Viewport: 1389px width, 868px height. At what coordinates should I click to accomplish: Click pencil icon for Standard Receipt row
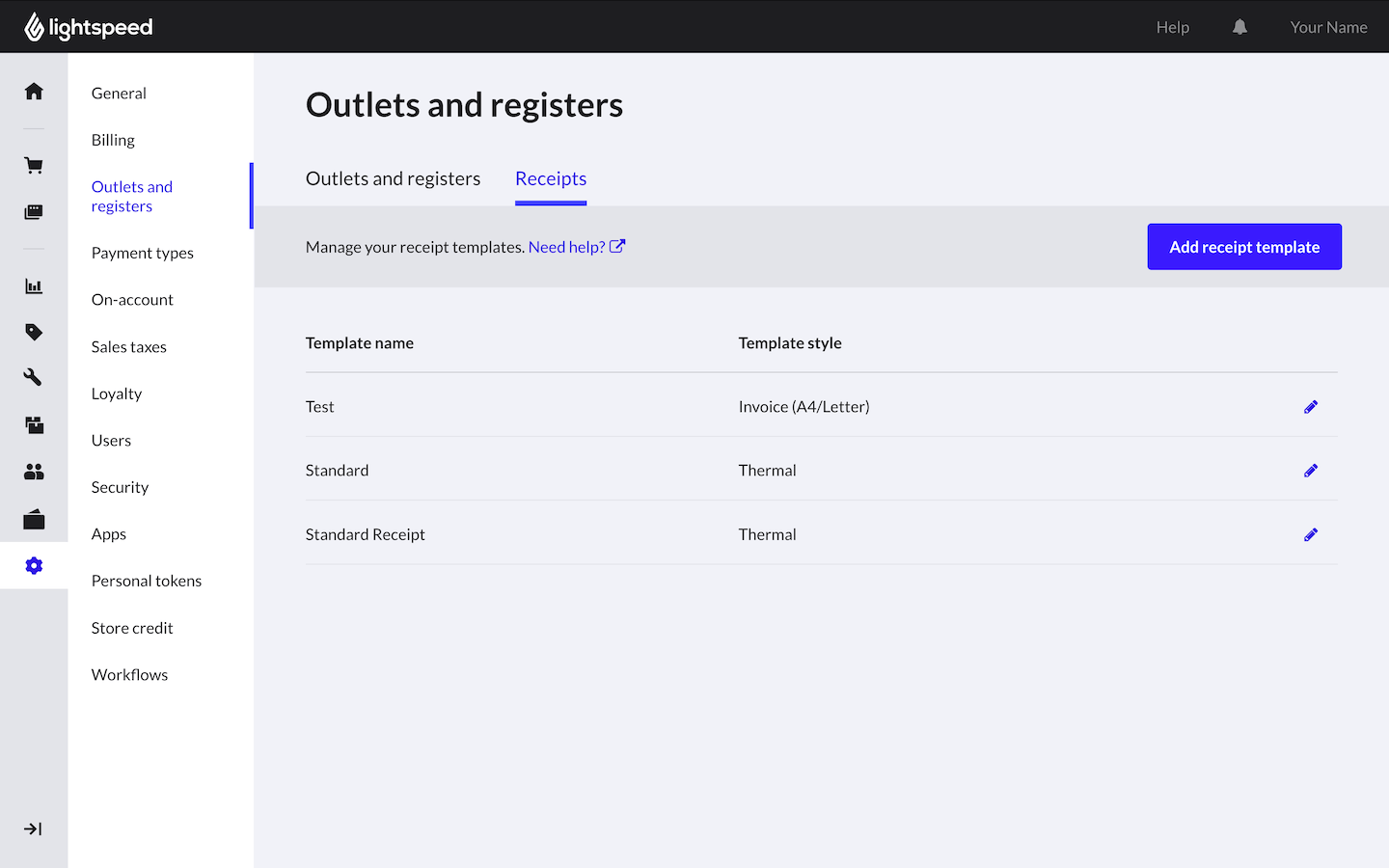pos(1310,534)
